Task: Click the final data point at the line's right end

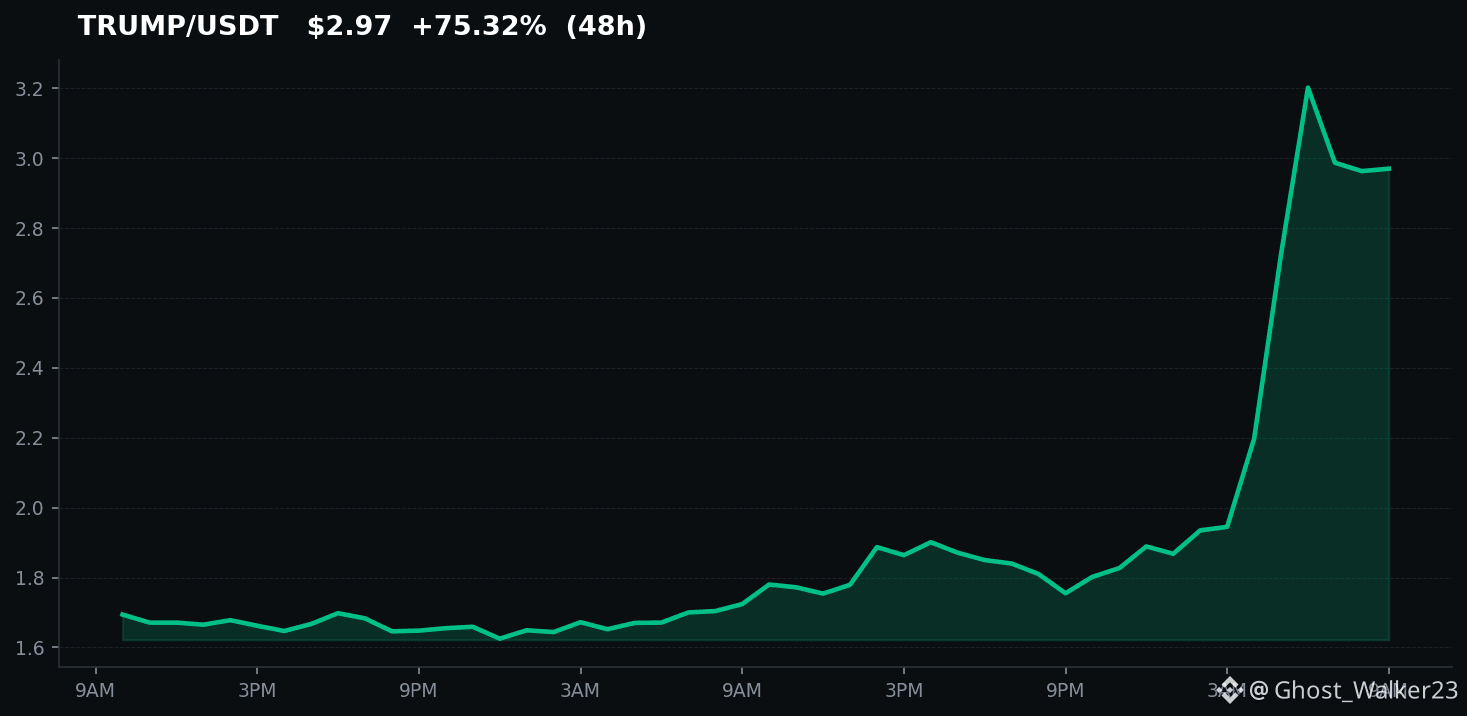Action: point(1388,169)
